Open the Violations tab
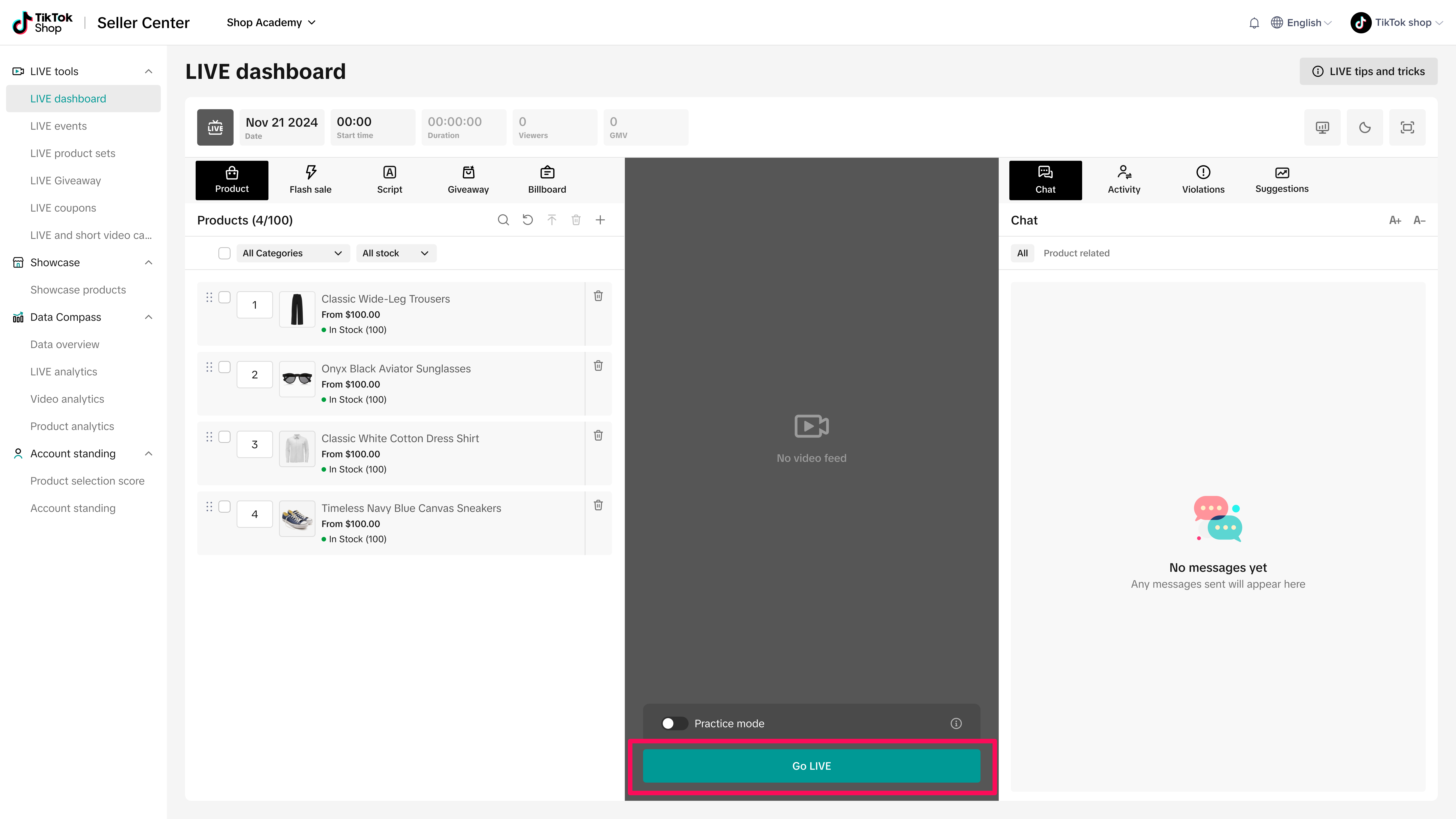 tap(1203, 180)
